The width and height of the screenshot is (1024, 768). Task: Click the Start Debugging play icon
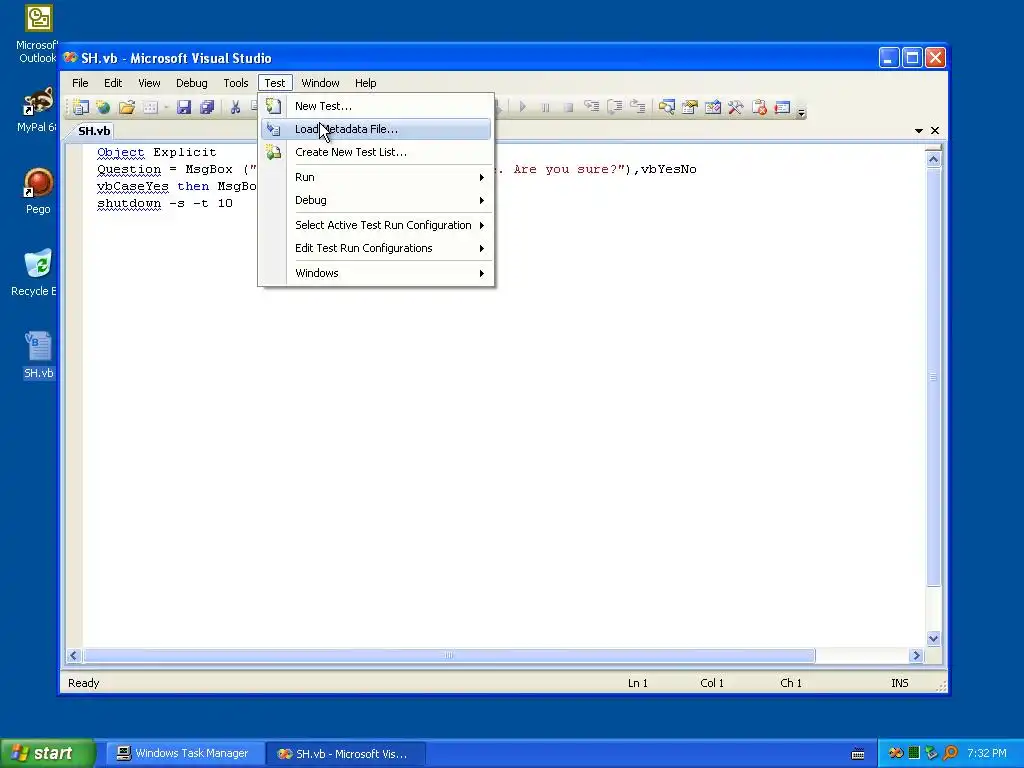point(522,106)
